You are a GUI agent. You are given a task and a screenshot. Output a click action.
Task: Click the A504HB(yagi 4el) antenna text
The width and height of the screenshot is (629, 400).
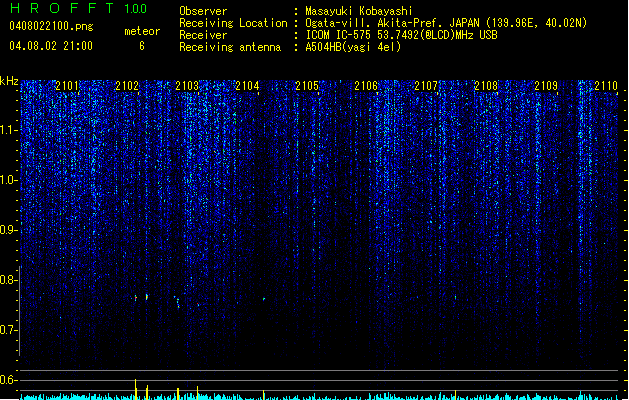(353, 47)
